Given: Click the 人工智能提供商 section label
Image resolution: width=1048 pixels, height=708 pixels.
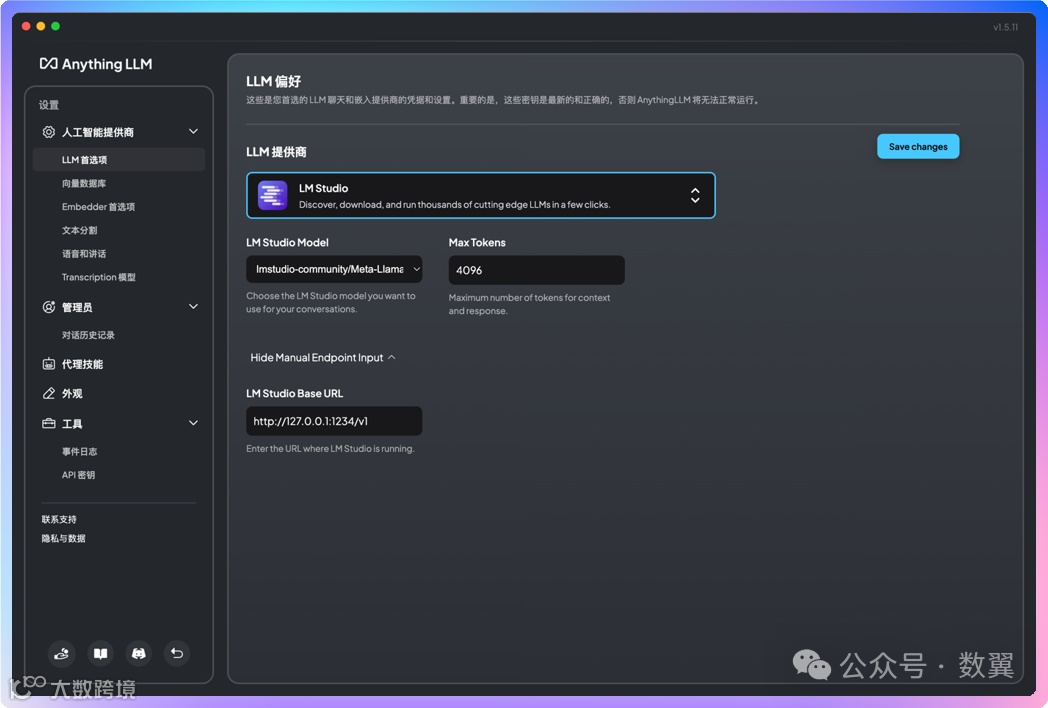Looking at the screenshot, I should click(98, 132).
